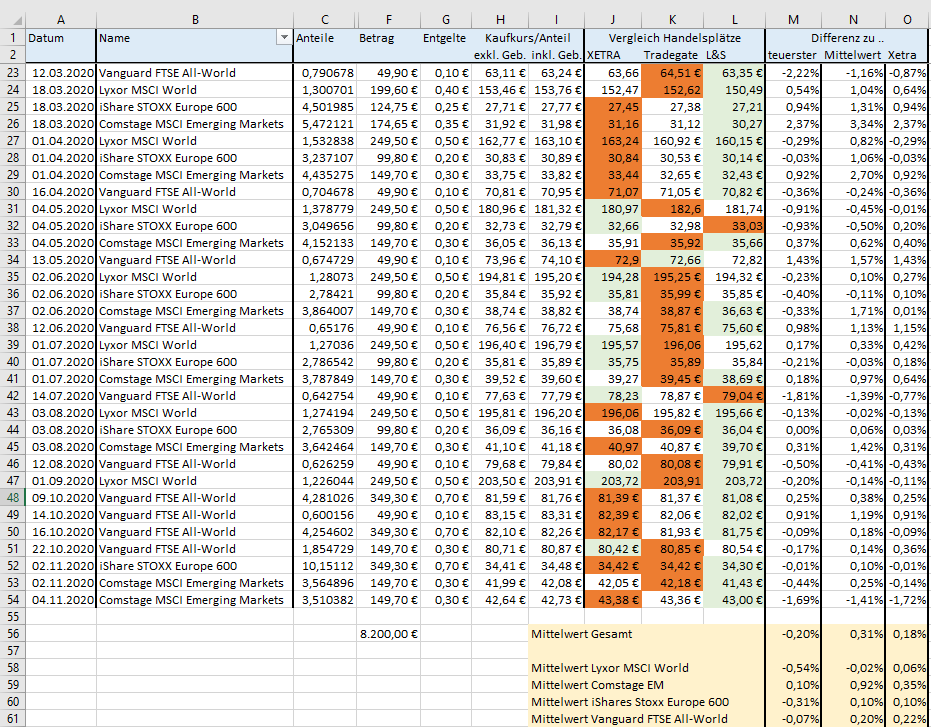Select the Anteile cell showing 10,15112
The height and width of the screenshot is (727, 931).
click(325, 566)
